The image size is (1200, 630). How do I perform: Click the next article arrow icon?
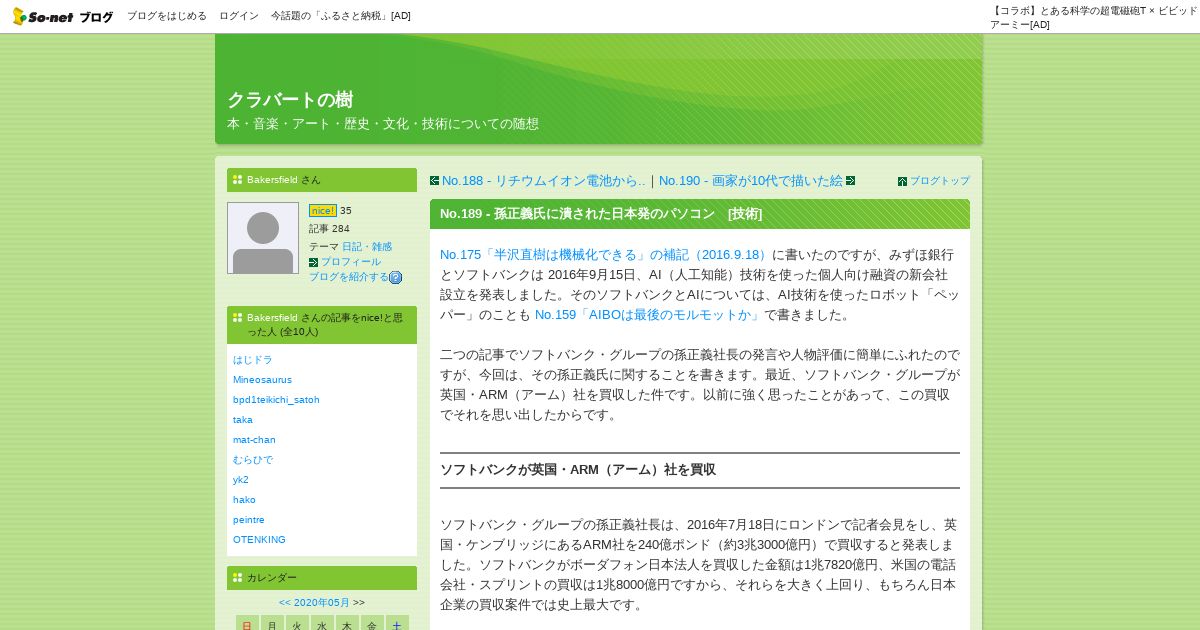click(x=851, y=181)
